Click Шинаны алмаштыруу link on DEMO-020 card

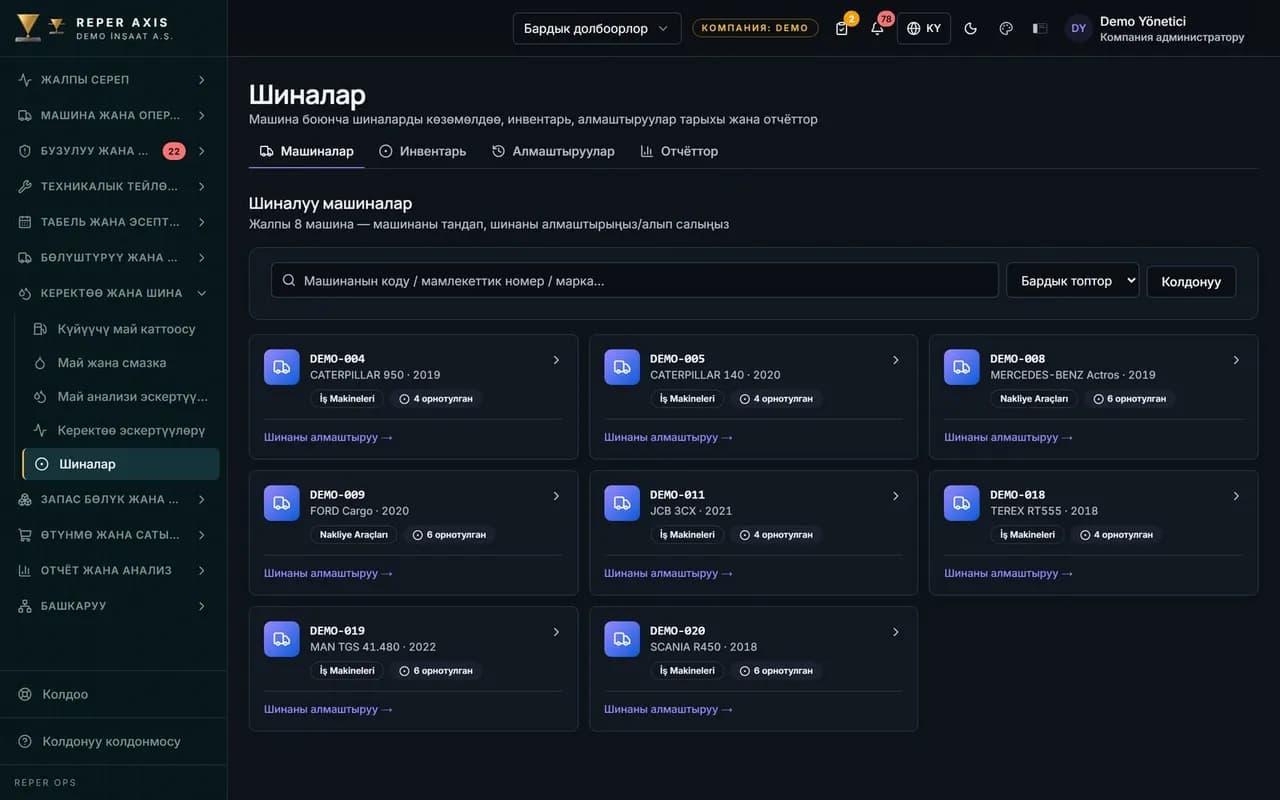coord(668,709)
